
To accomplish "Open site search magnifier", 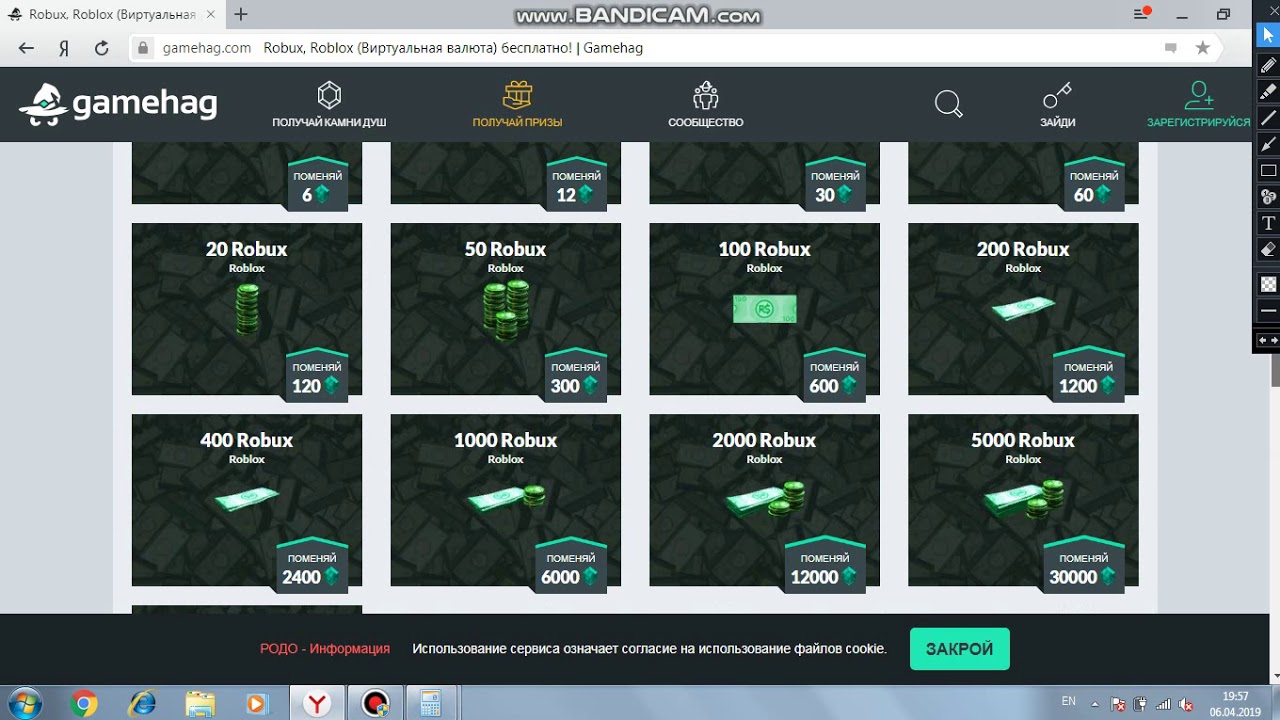I will point(948,104).
